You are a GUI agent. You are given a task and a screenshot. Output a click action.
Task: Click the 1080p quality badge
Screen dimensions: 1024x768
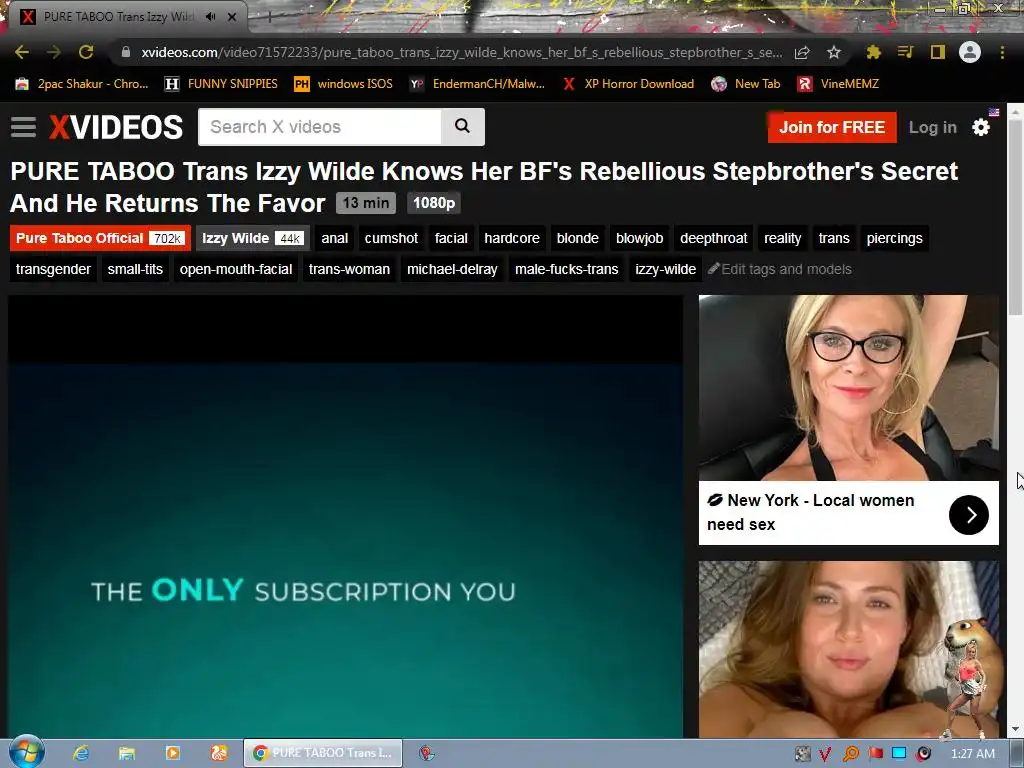[434, 203]
